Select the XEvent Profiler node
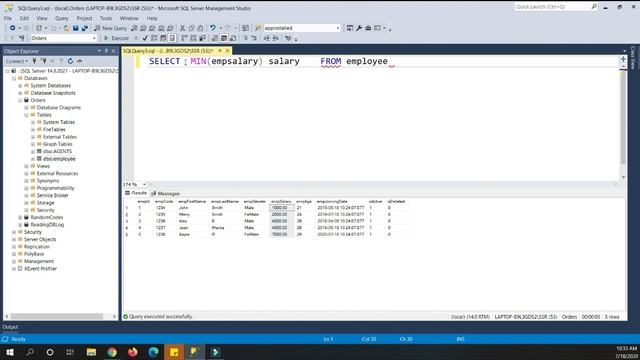640x360 pixels. pyautogui.click(x=40, y=269)
